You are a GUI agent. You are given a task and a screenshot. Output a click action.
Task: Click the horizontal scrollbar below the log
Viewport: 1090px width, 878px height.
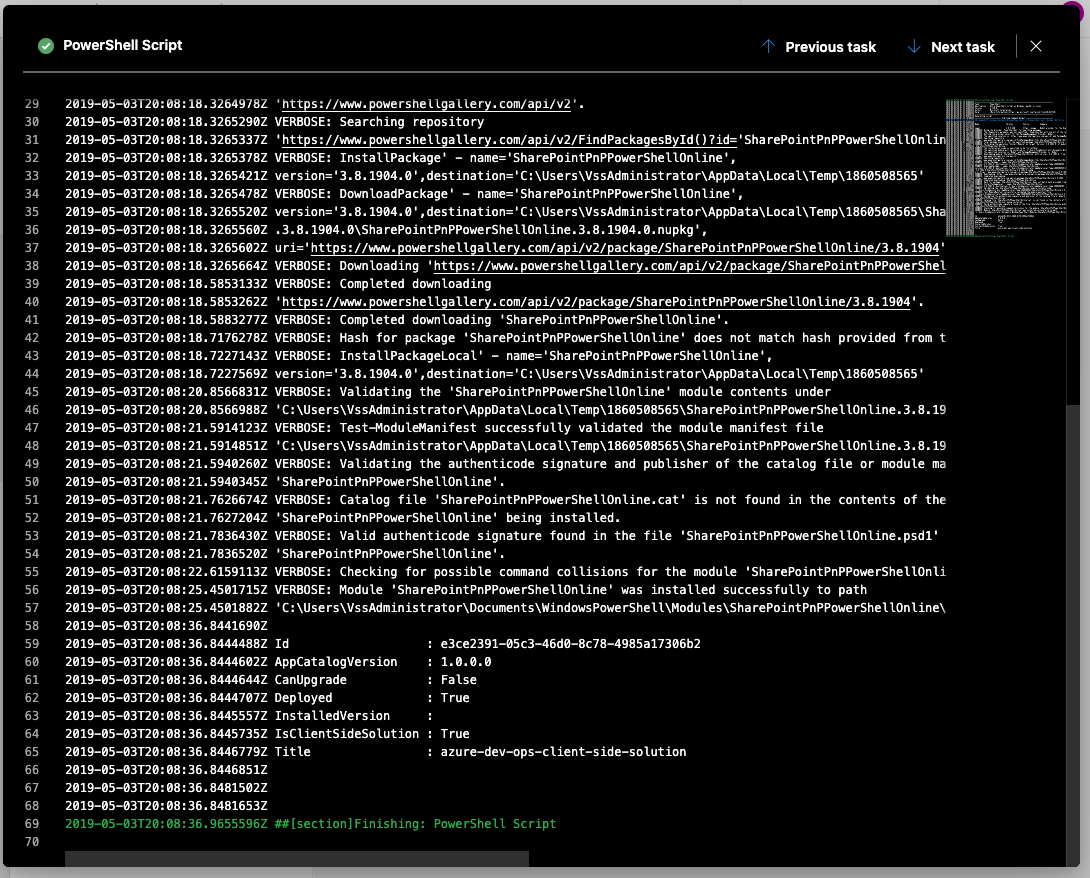[297, 858]
